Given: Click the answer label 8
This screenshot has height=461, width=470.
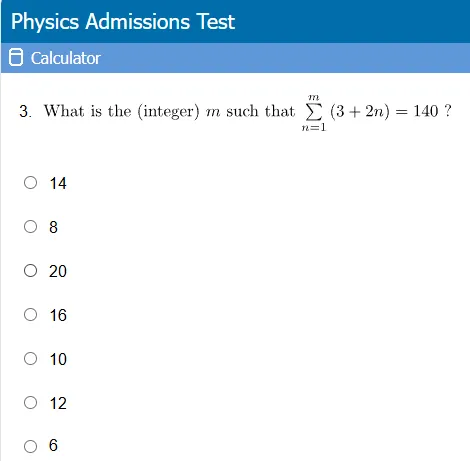Looking at the screenshot, I should pos(53,227).
